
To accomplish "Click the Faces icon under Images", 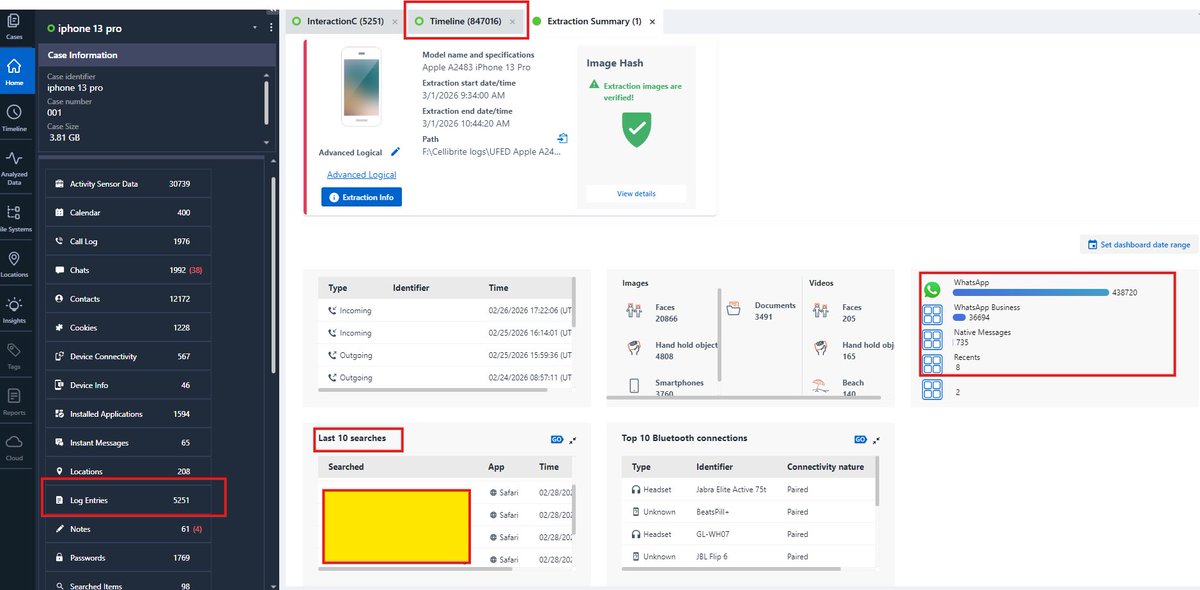I will click(633, 312).
